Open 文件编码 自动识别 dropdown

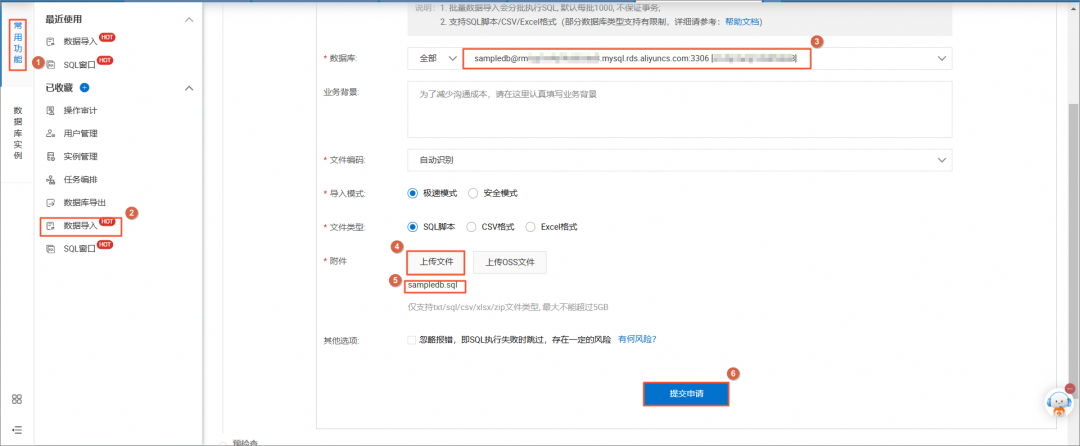click(x=679, y=160)
